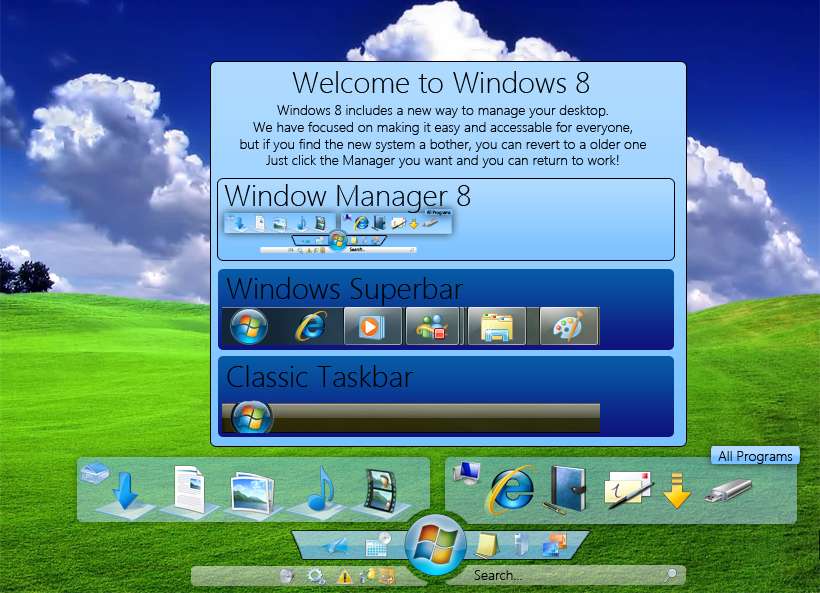Click Media Player in the Superbar preview
Viewport: 820px width, 593px height.
[x=372, y=326]
